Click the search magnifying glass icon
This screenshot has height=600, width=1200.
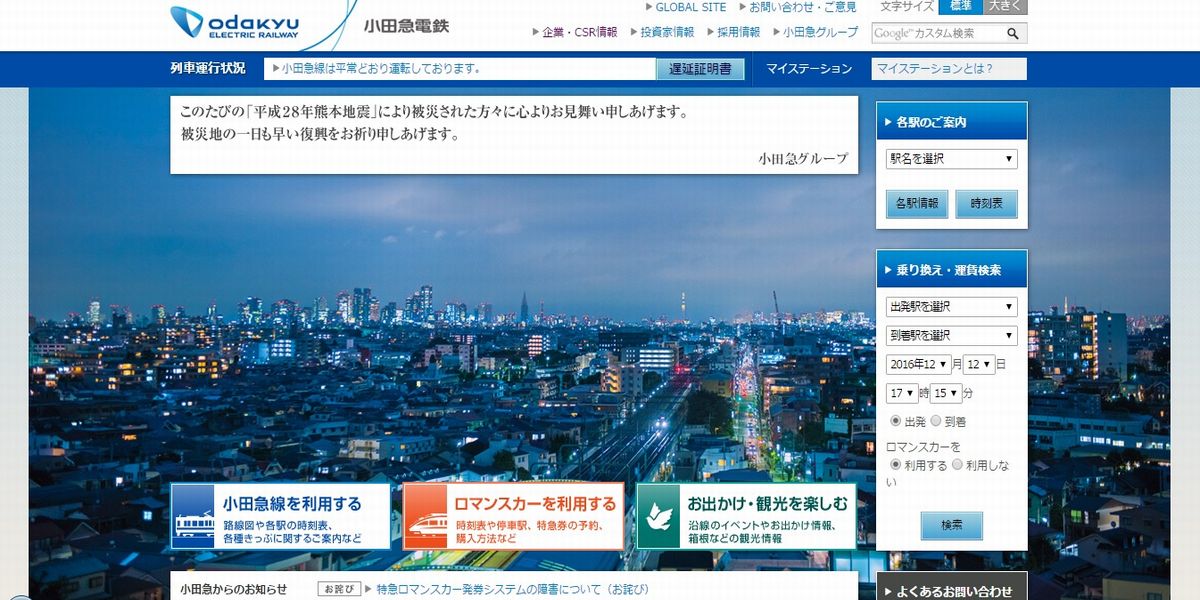click(1012, 33)
